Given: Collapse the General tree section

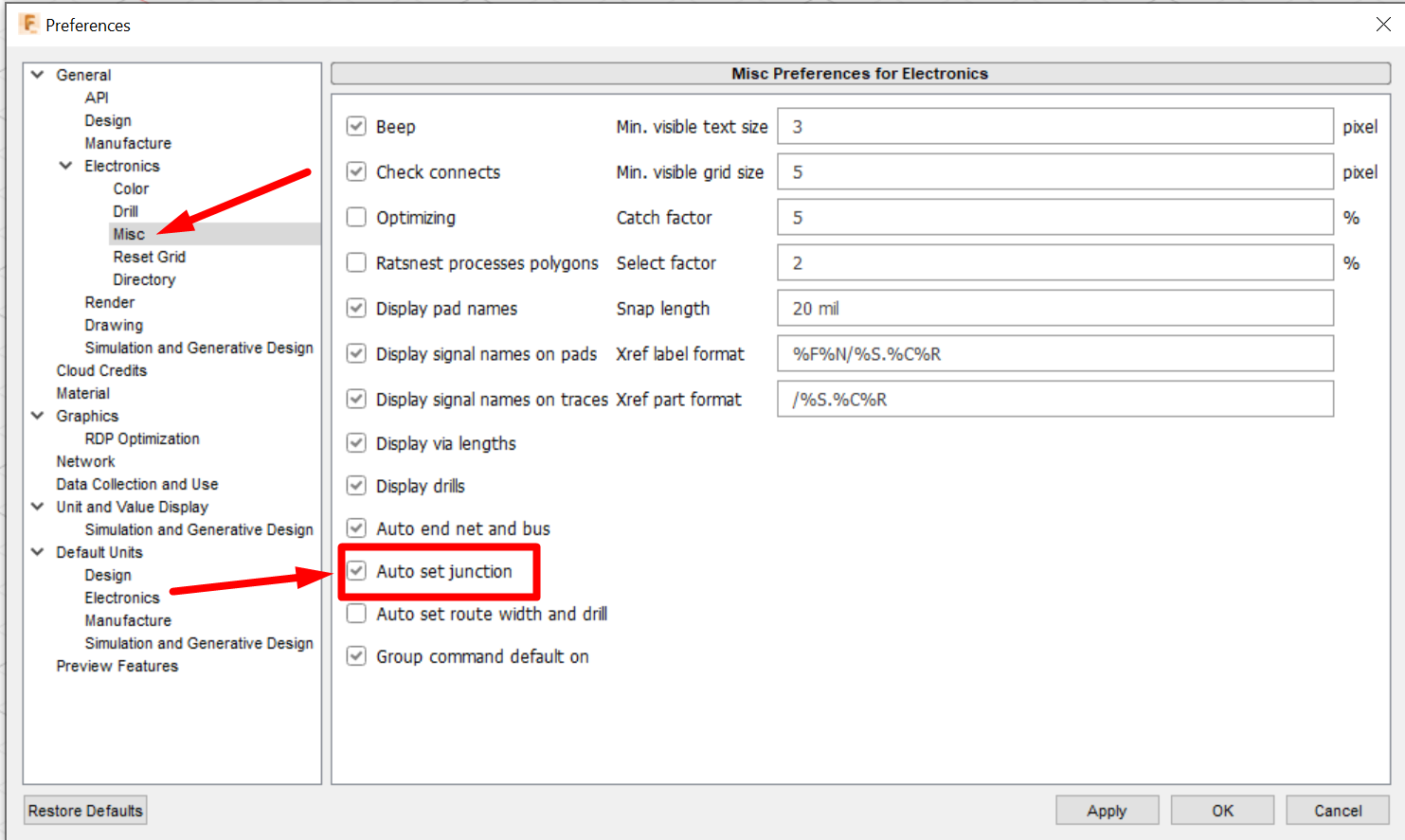Looking at the screenshot, I should [38, 74].
